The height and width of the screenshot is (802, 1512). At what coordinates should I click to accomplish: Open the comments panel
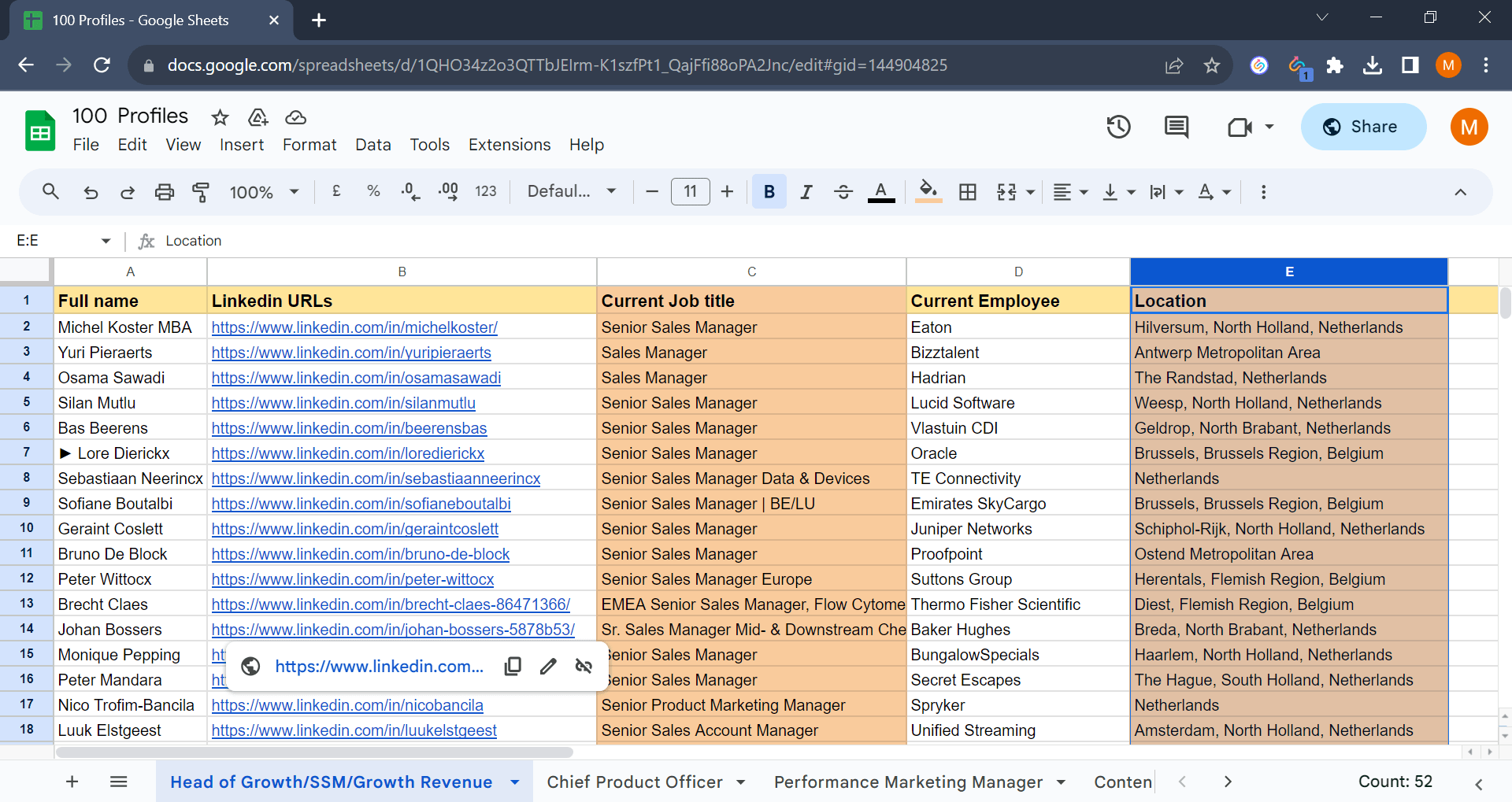coord(1177,127)
